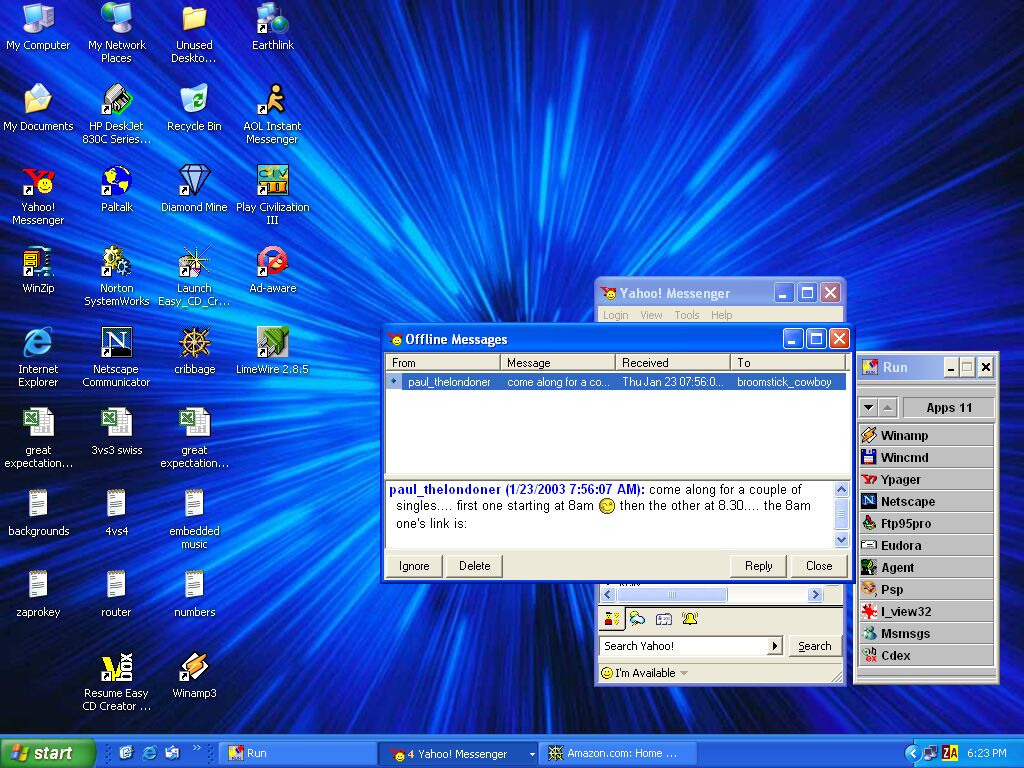Click the Apps 11 label button
The image size is (1024, 768).
click(948, 408)
